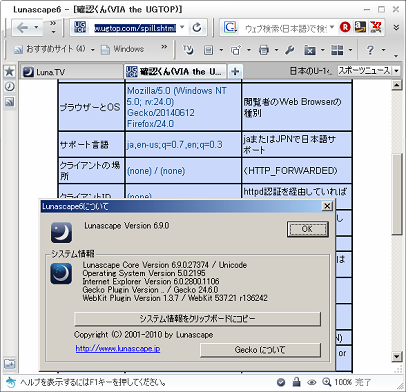
Task: Open the RSS feed sidebar icon
Action: point(9,102)
